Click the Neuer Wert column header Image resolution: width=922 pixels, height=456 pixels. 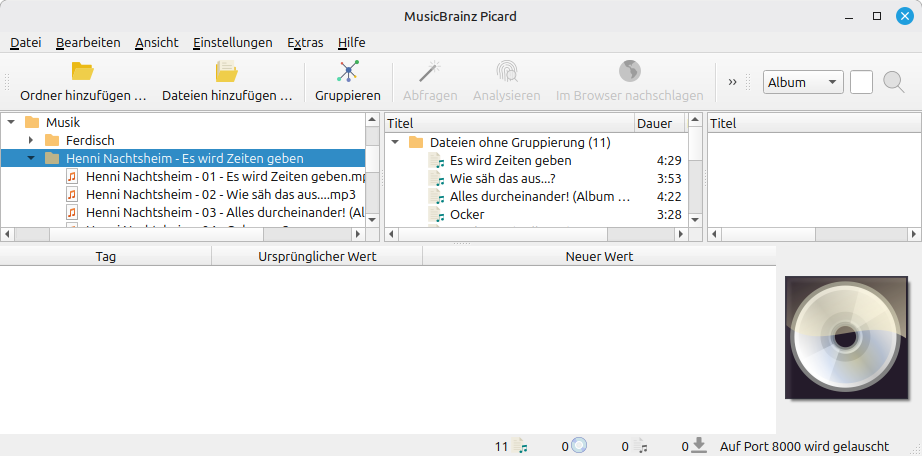(x=598, y=256)
